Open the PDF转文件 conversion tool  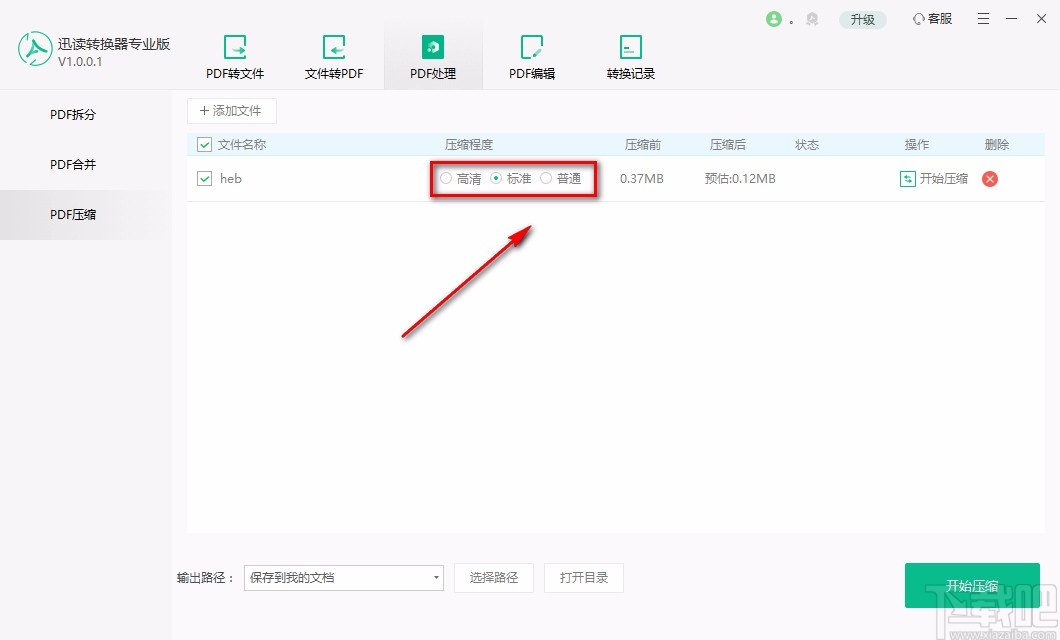pos(234,55)
